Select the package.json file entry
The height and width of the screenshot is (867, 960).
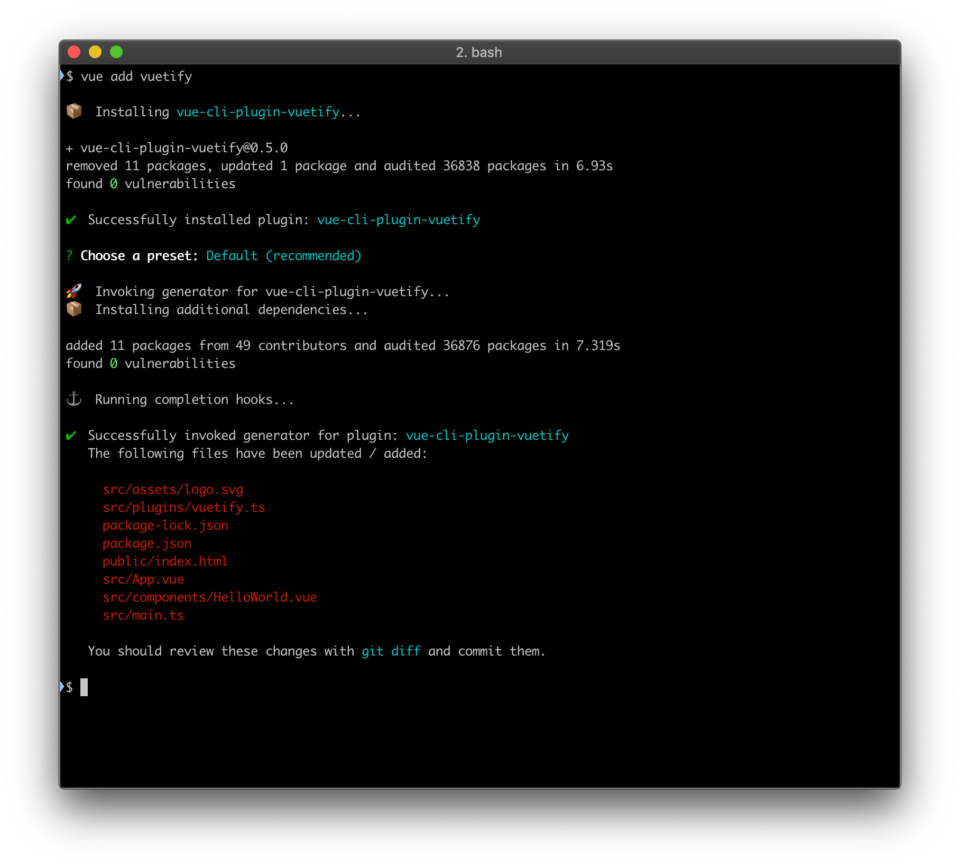147,543
